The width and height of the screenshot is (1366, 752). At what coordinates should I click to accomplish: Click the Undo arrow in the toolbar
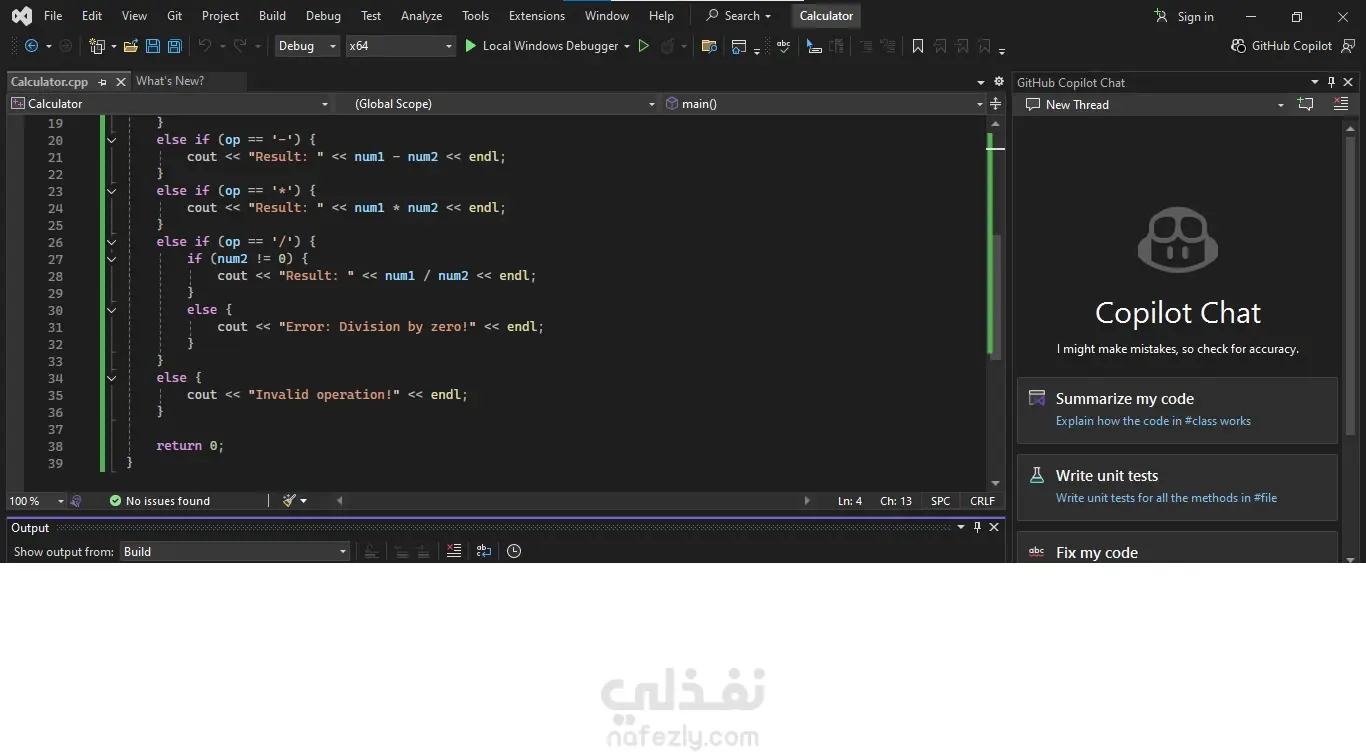click(x=205, y=46)
